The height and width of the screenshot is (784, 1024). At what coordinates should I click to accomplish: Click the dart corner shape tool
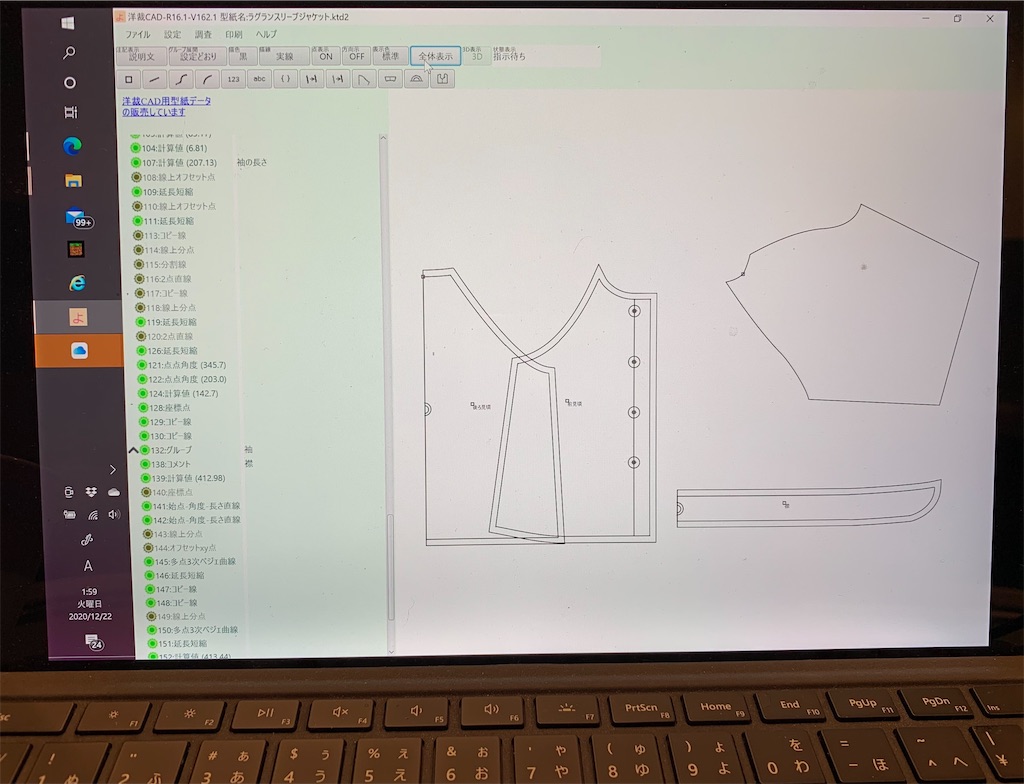pos(364,79)
